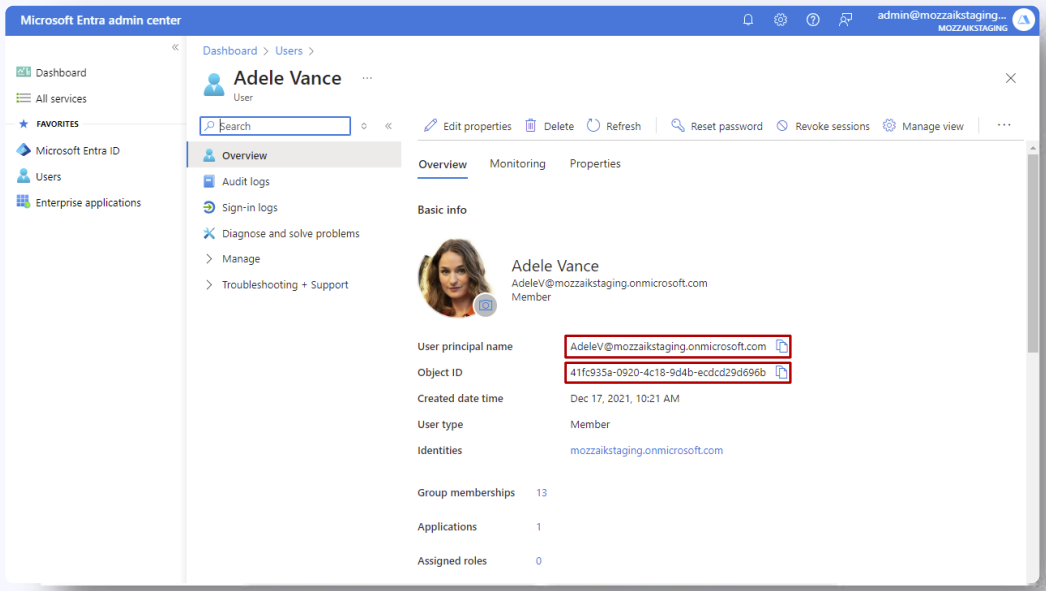Open the admin account avatar

coord(1023,20)
